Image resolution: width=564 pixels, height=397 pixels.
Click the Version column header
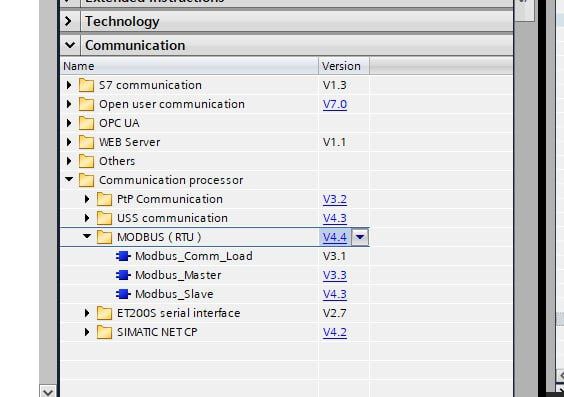point(344,66)
